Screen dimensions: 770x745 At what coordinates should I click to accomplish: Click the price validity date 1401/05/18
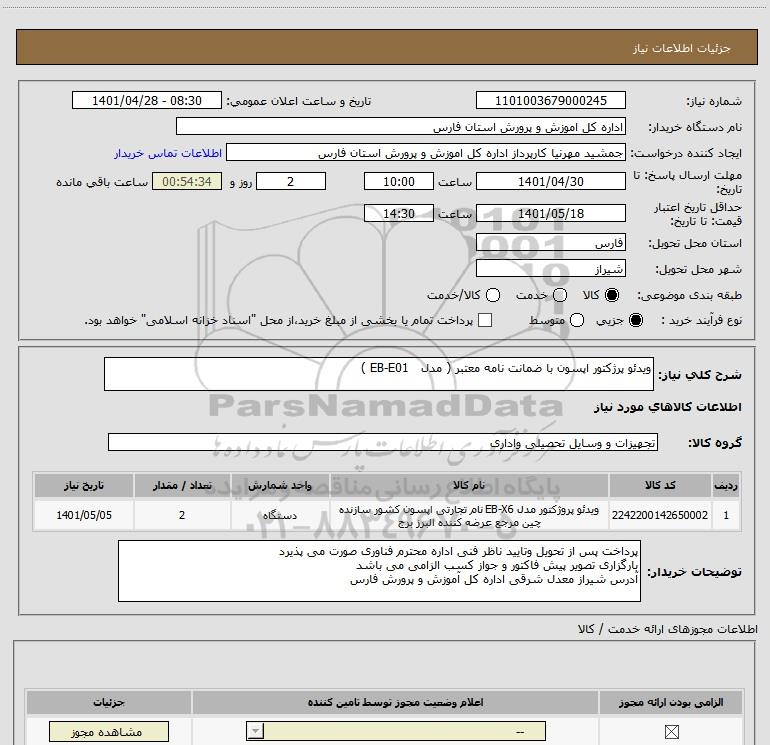click(550, 214)
